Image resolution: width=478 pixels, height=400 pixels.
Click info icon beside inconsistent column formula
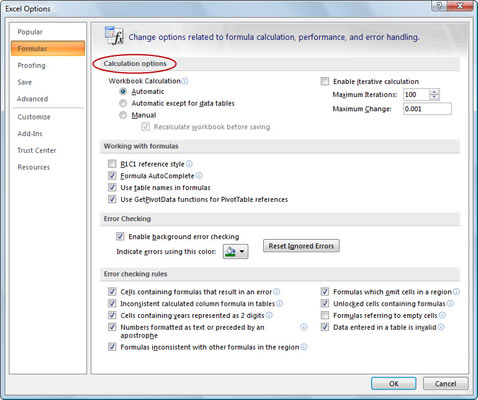(280, 303)
